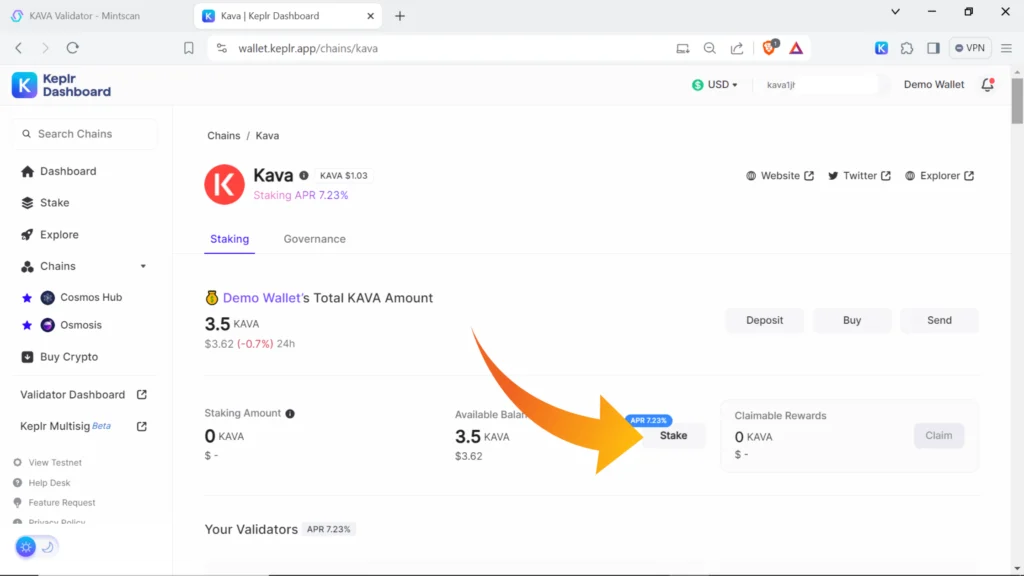Toggle the Brave VPN button
The width and height of the screenshot is (1024, 576).
tap(970, 48)
